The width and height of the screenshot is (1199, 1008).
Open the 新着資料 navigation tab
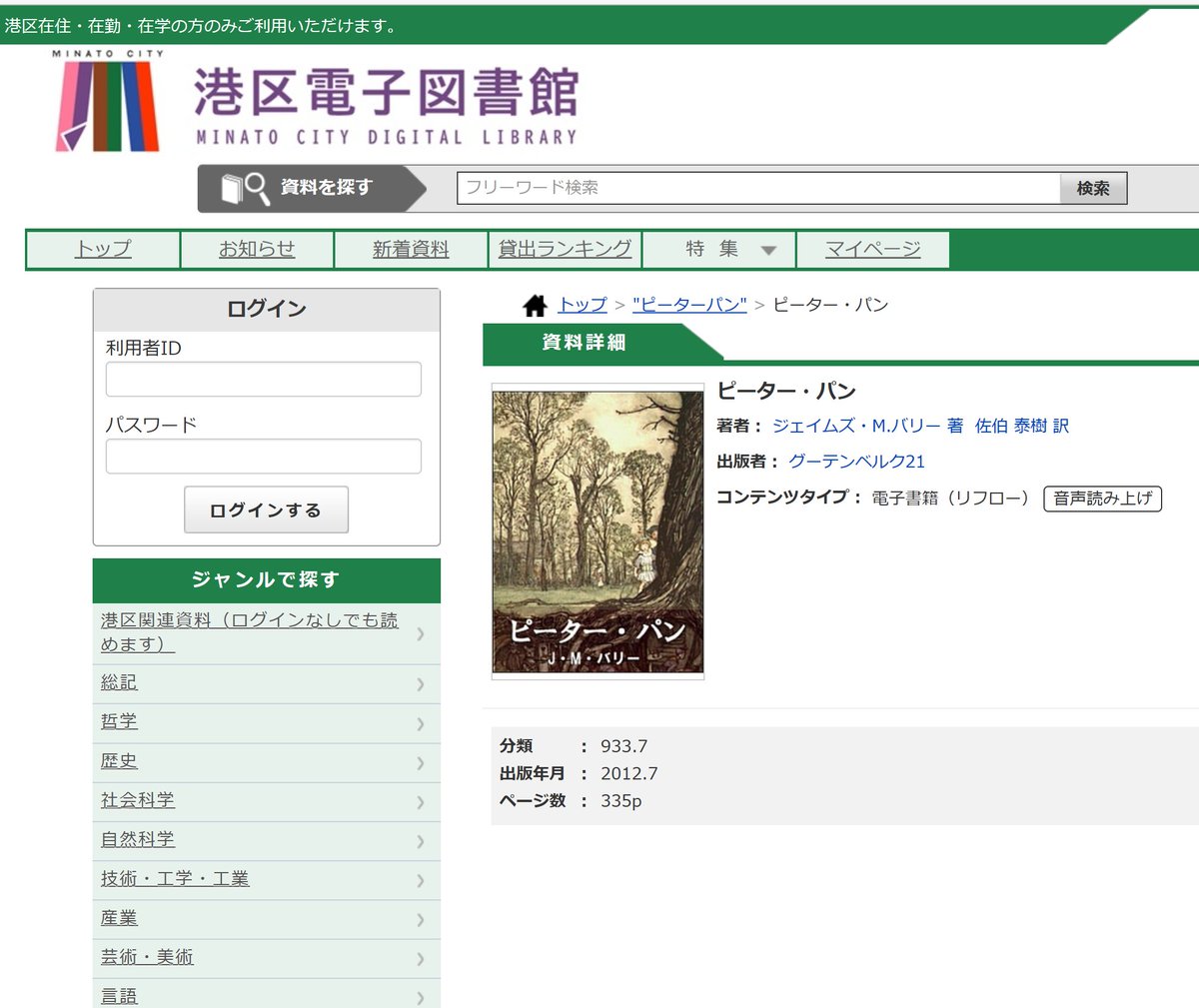tap(411, 250)
